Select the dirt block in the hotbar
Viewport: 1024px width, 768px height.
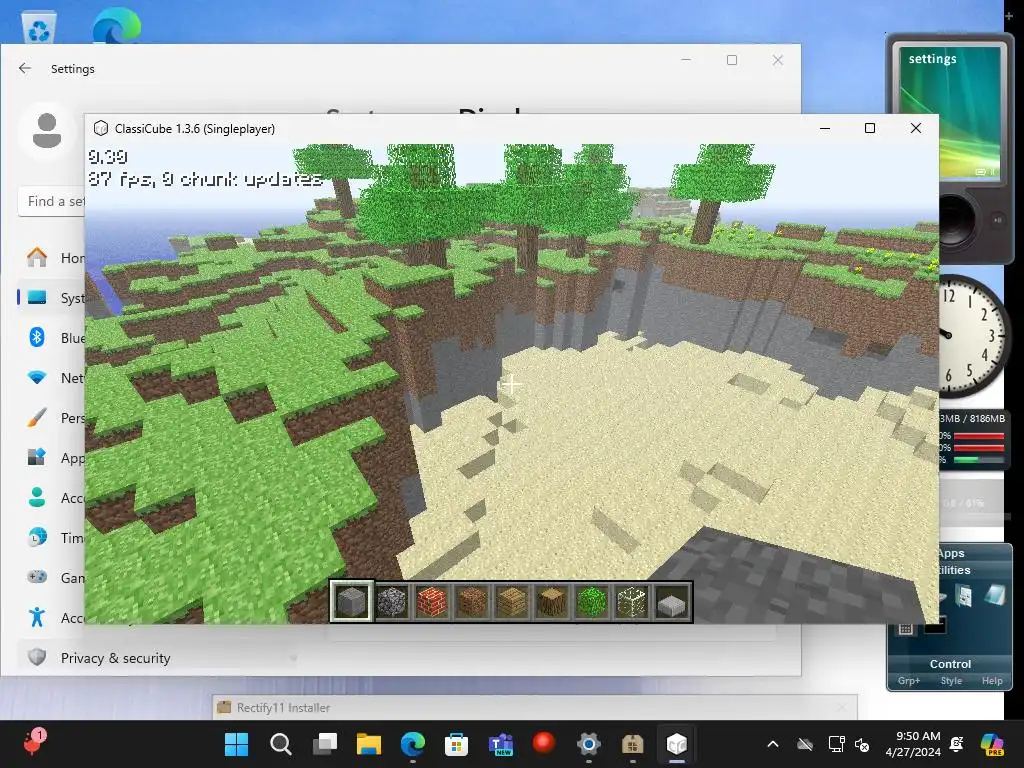click(472, 601)
